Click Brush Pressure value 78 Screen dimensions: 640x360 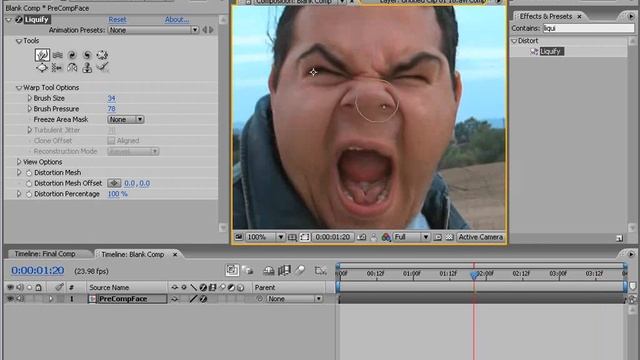pyautogui.click(x=111, y=109)
